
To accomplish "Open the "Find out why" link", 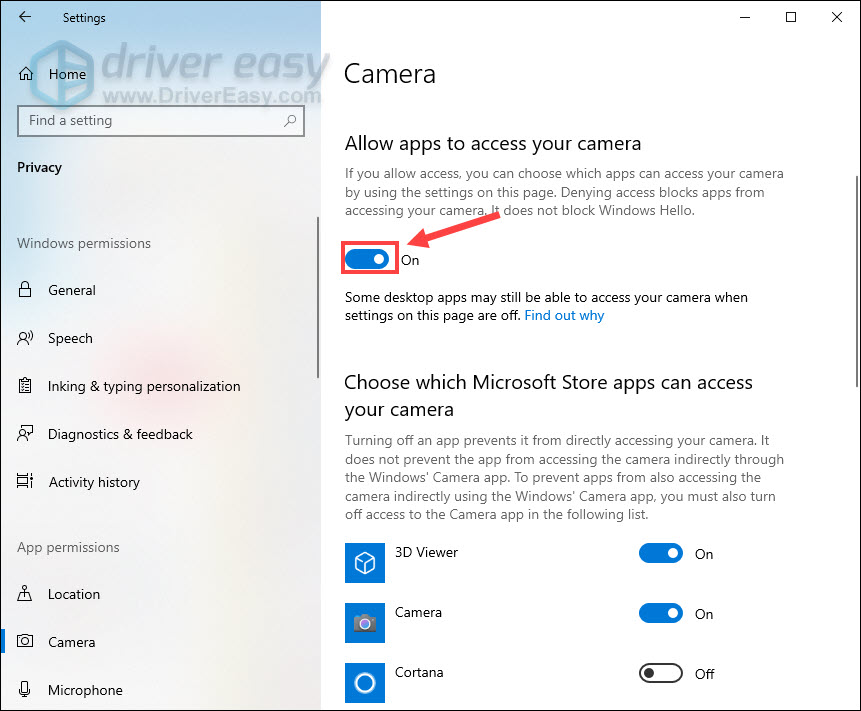I will (564, 315).
